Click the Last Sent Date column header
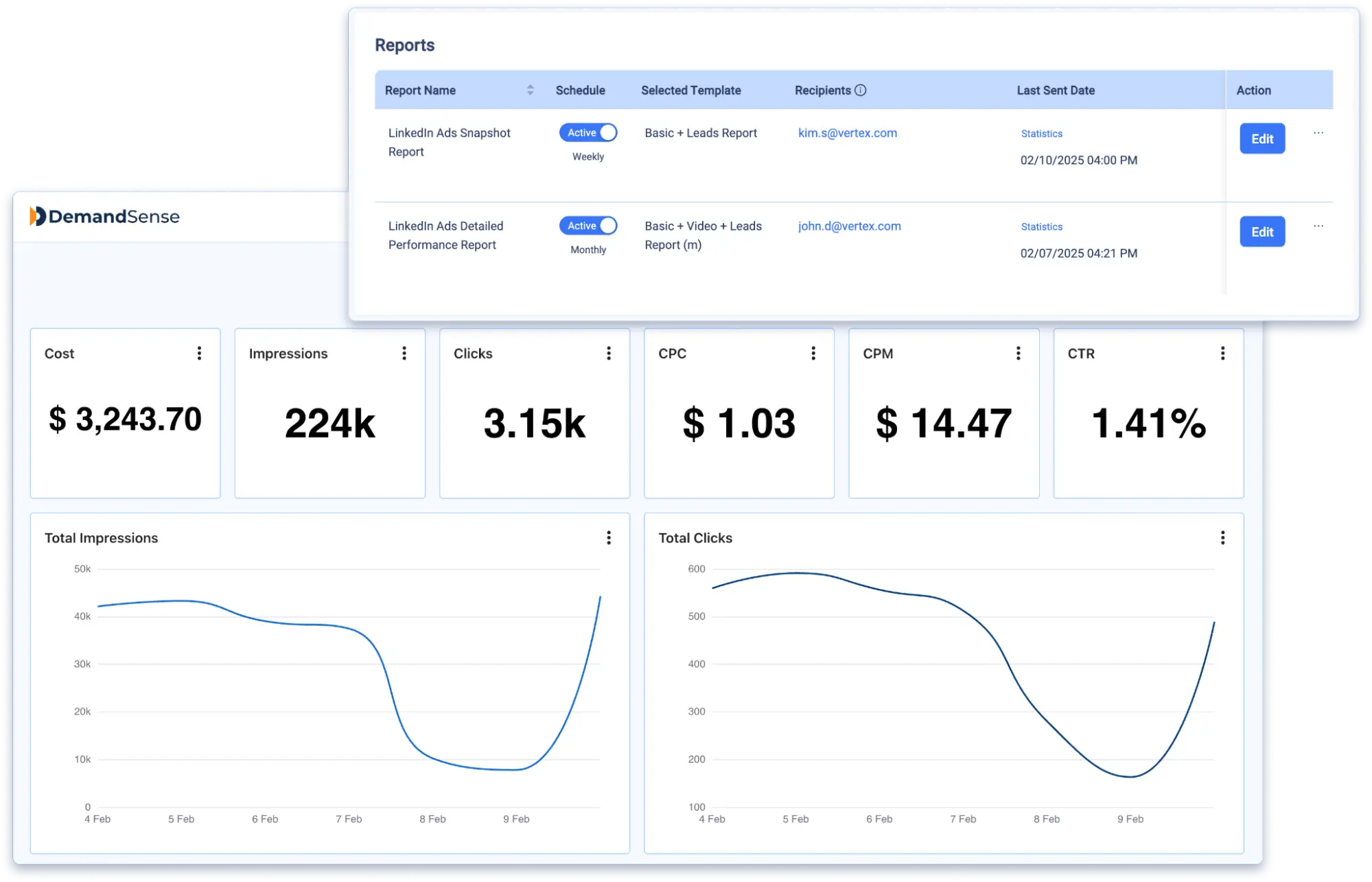Viewport: 1372px width, 882px height. coord(1056,91)
